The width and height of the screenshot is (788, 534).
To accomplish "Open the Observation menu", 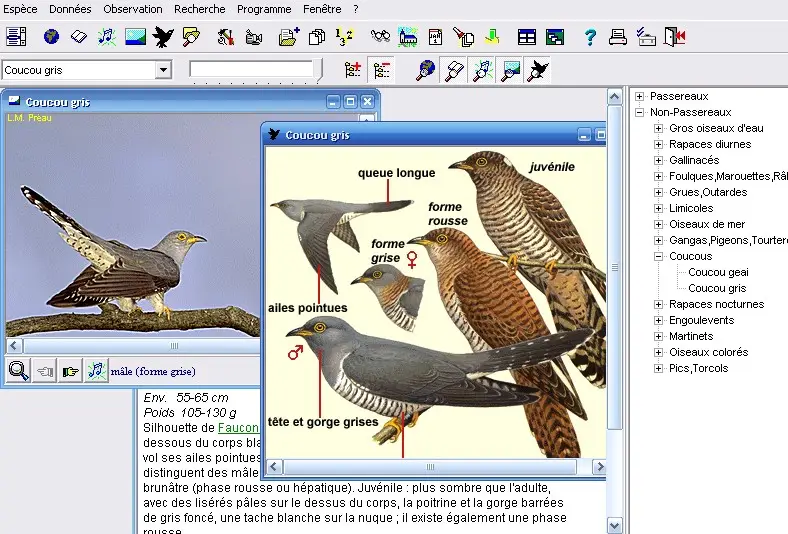I will (132, 9).
